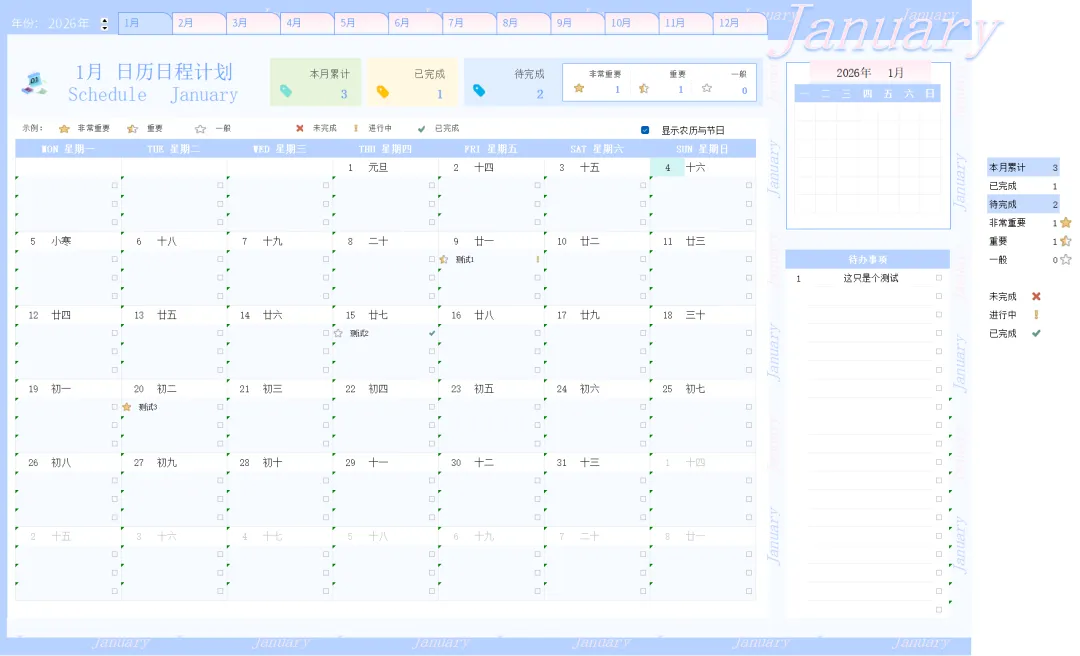Click the title 1月 日历日程计划
Image resolution: width=1080 pixels, height=656 pixels.
click(154, 72)
